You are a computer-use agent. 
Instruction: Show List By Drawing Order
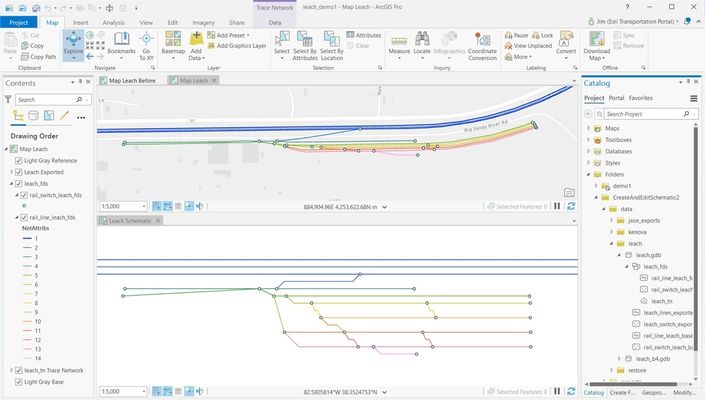18,116
